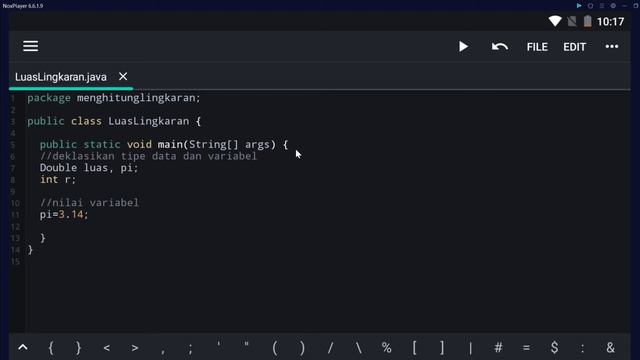
Task: Open the hamburger navigation menu
Action: [31, 46]
